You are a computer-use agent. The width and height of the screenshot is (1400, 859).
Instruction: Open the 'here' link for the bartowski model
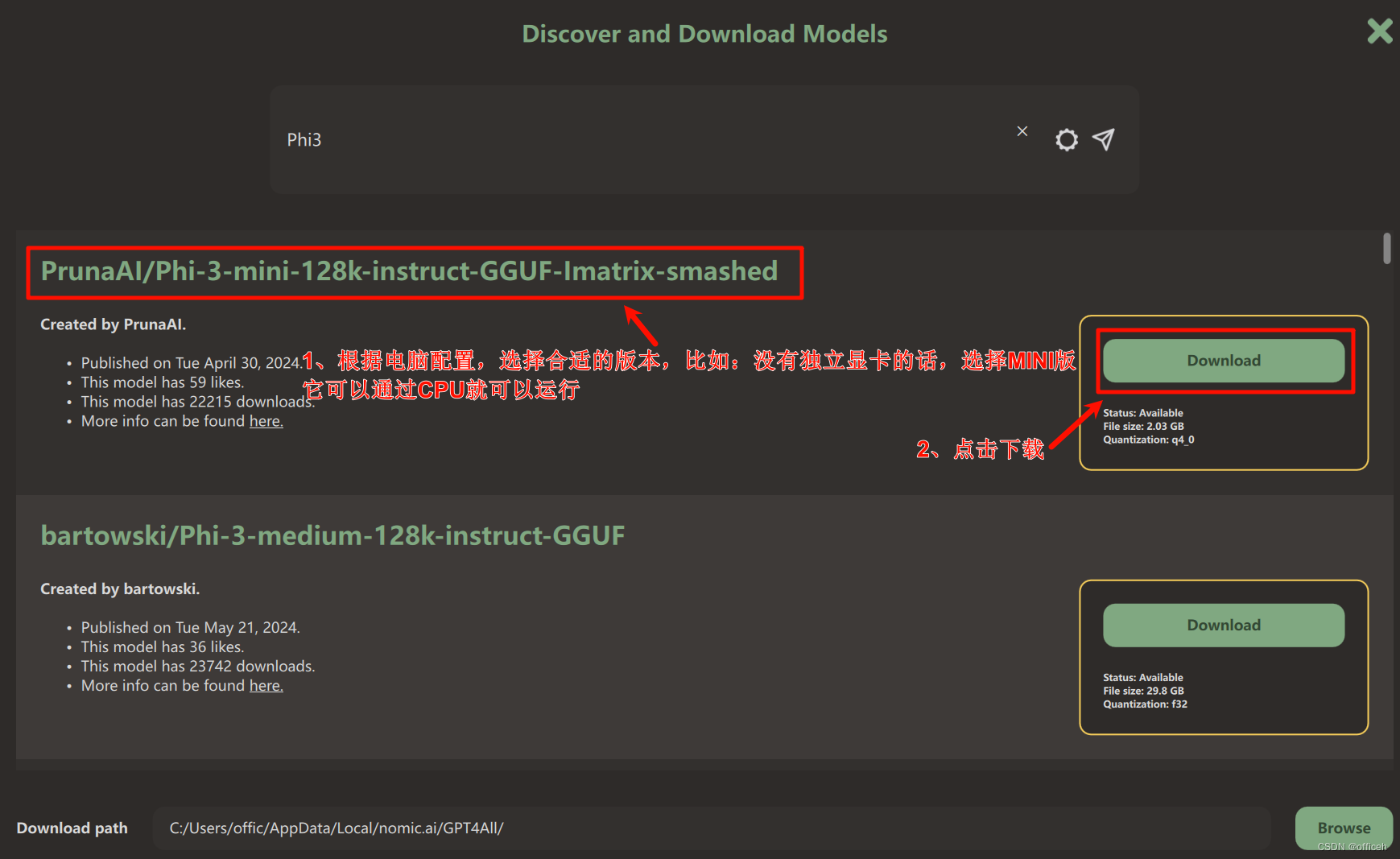(266, 686)
